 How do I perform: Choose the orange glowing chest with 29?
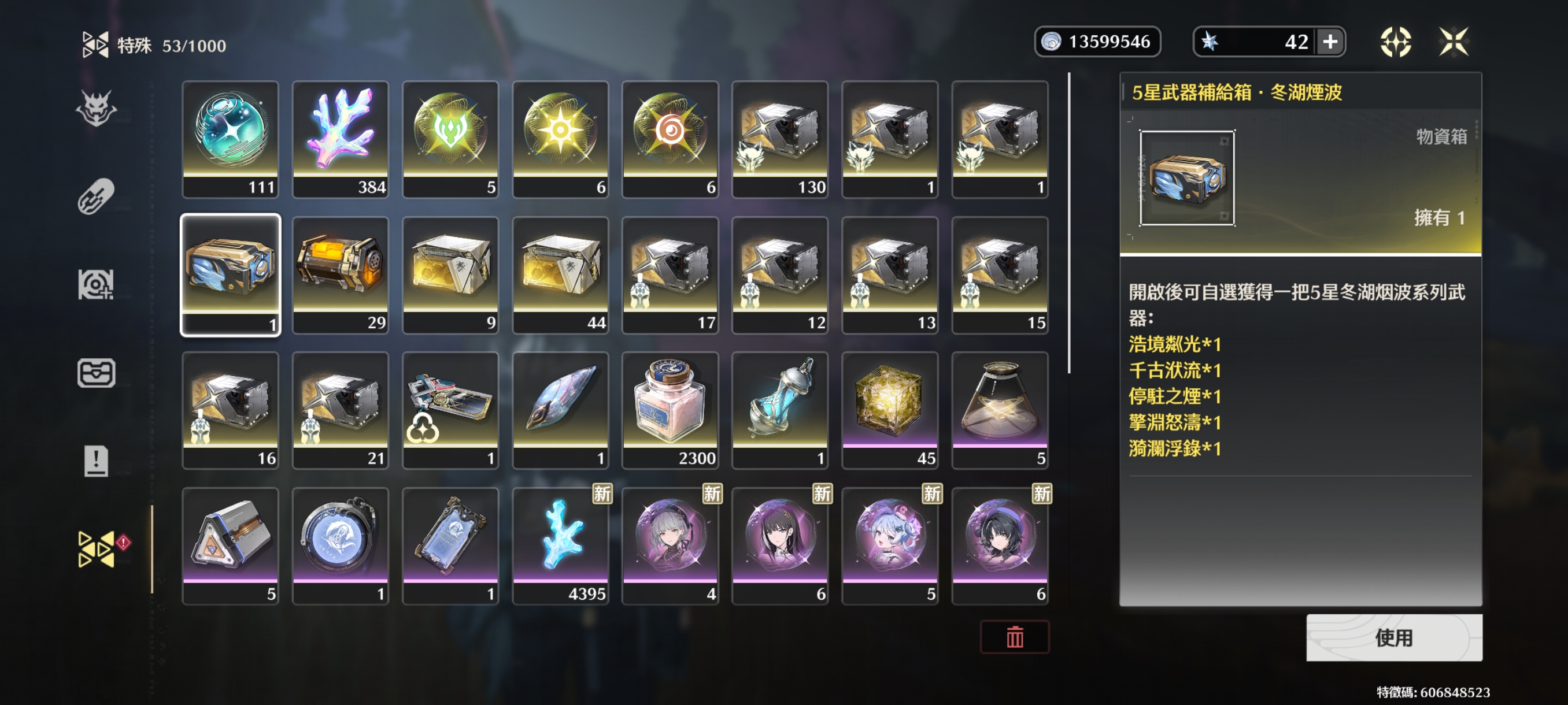click(341, 275)
